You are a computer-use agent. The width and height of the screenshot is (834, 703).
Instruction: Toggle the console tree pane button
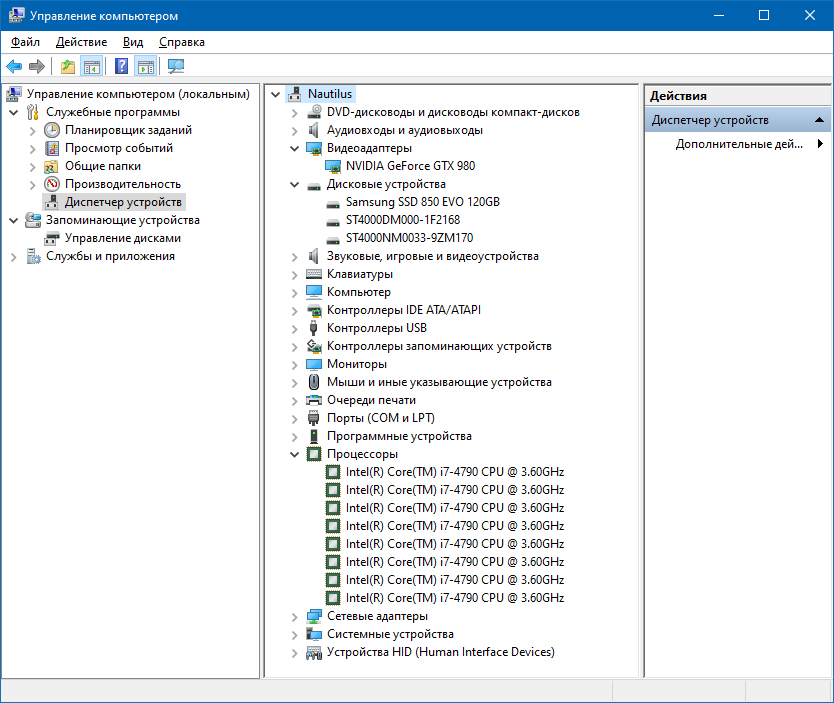coord(92,67)
